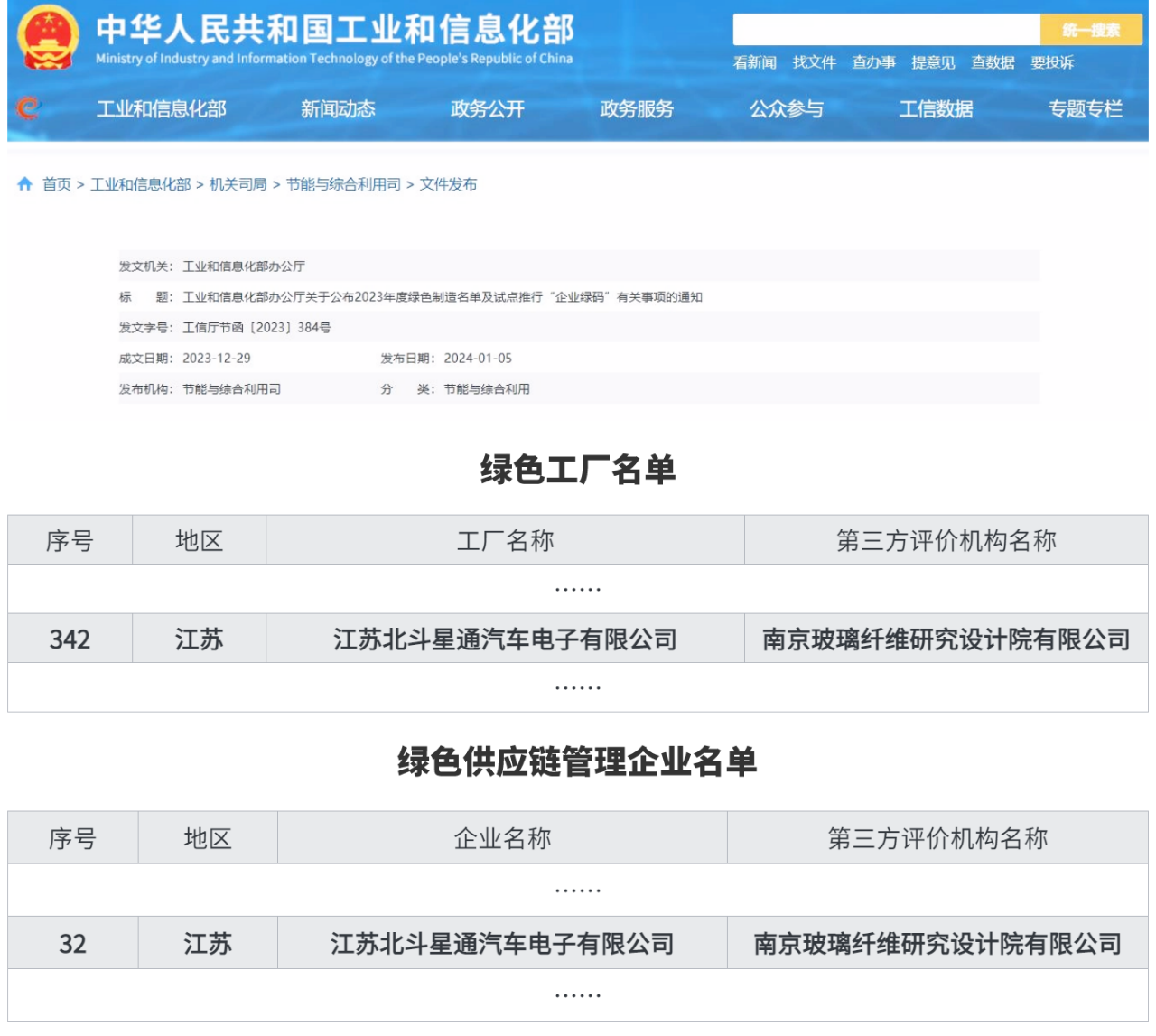Select the 查办事 quick link
Viewport: 1156px width, 1036px height.
(873, 62)
